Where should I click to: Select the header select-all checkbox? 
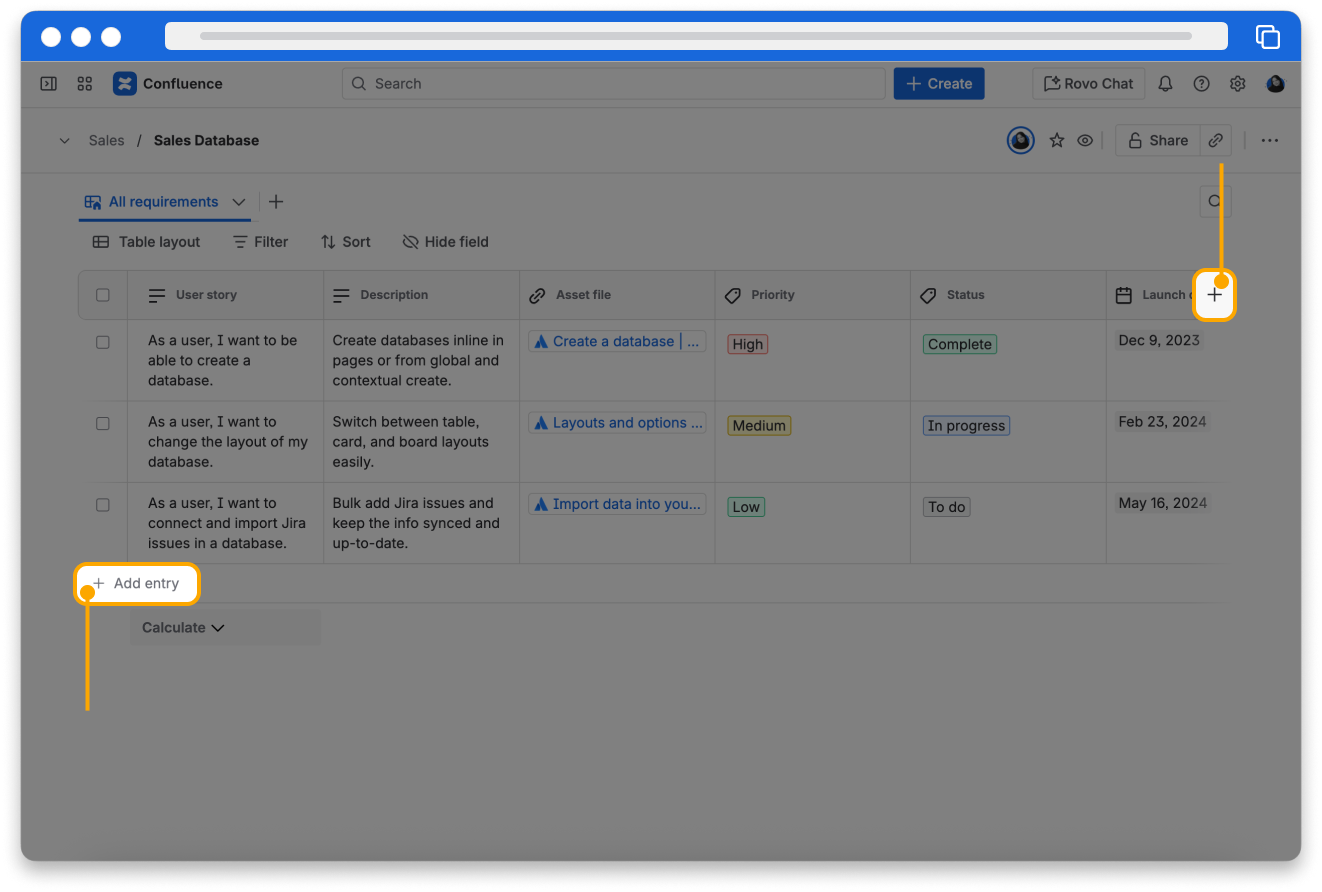click(103, 295)
